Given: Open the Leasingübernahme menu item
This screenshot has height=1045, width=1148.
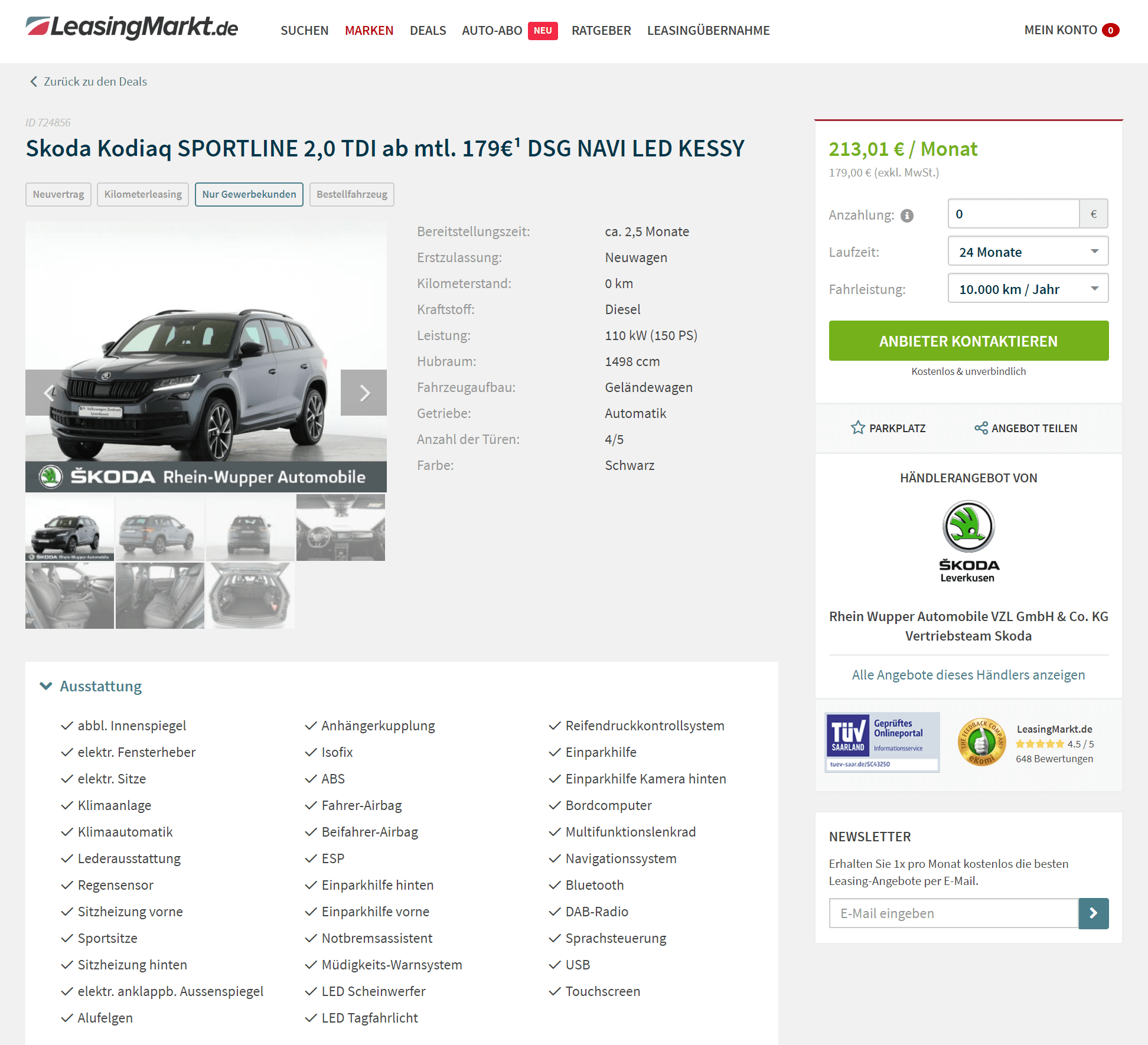Looking at the screenshot, I should point(709,30).
